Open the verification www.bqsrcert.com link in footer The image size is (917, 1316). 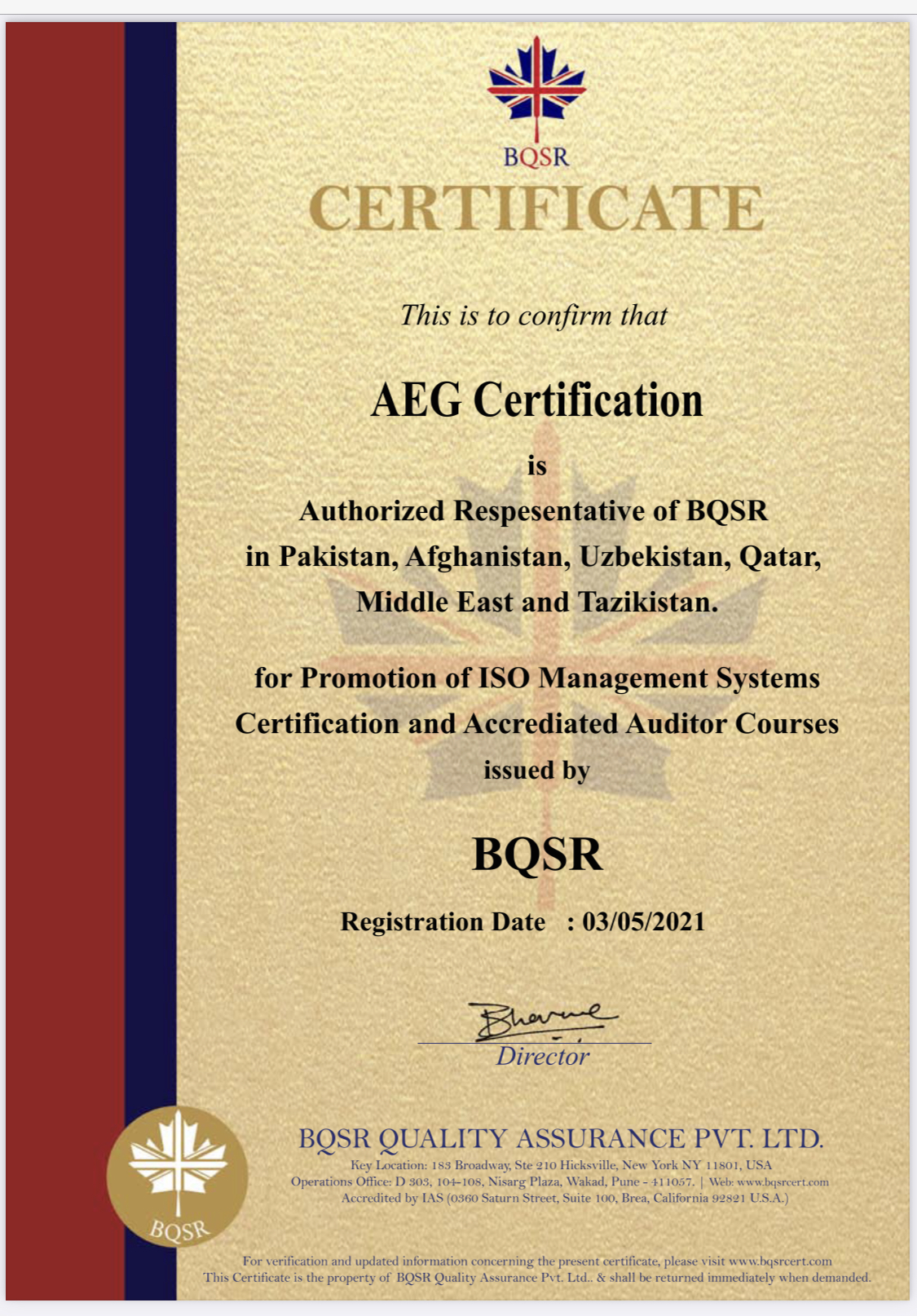[780, 1261]
